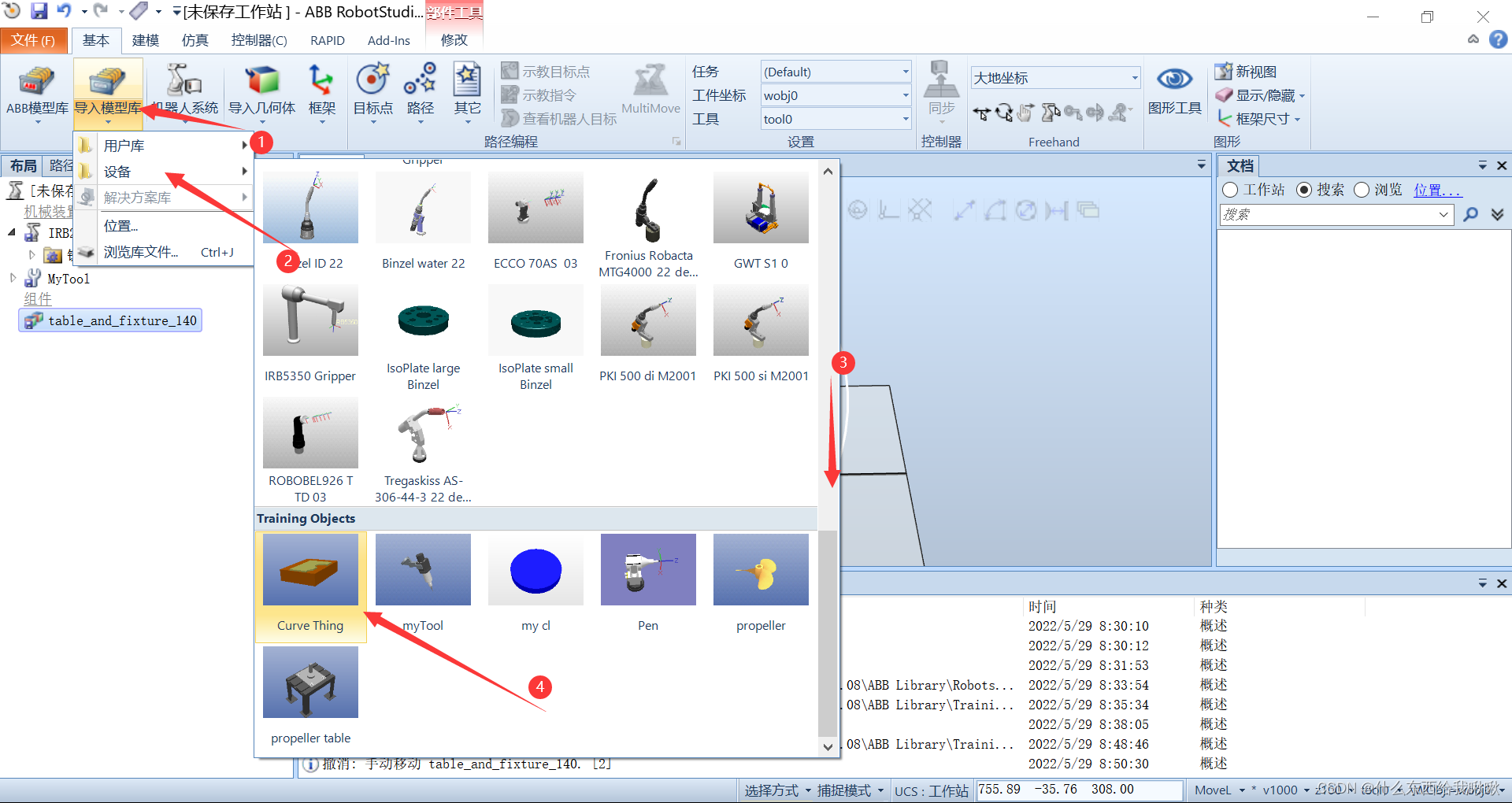Switch to the 仿真 ribbon tab
The height and width of the screenshot is (803, 1512).
click(x=195, y=40)
